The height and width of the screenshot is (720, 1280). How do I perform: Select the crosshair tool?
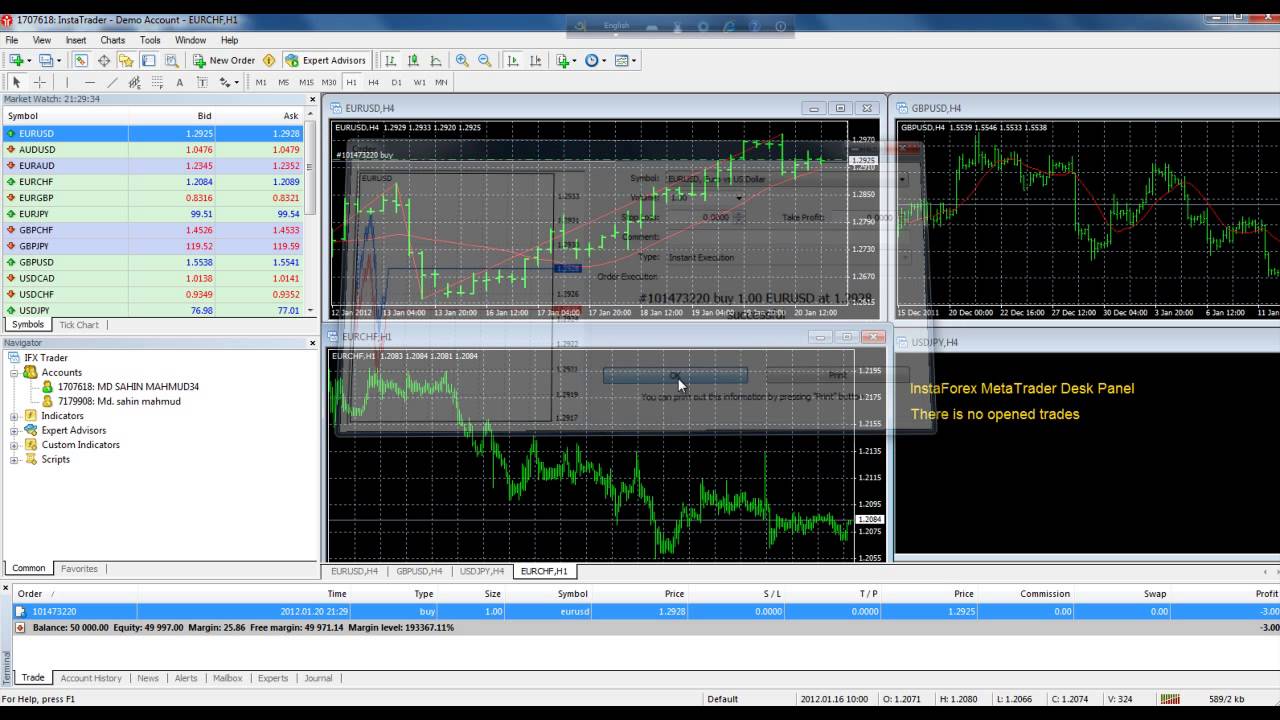coord(40,82)
